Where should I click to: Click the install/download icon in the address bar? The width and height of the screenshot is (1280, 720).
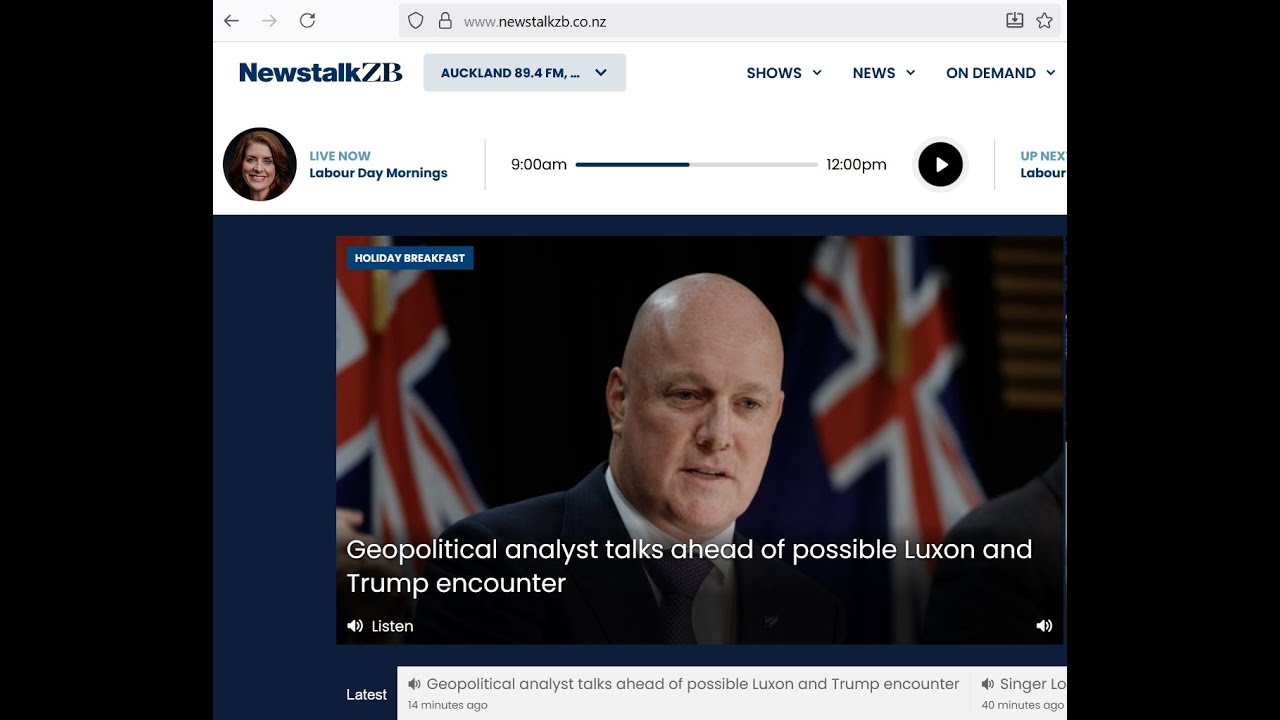click(x=1014, y=20)
